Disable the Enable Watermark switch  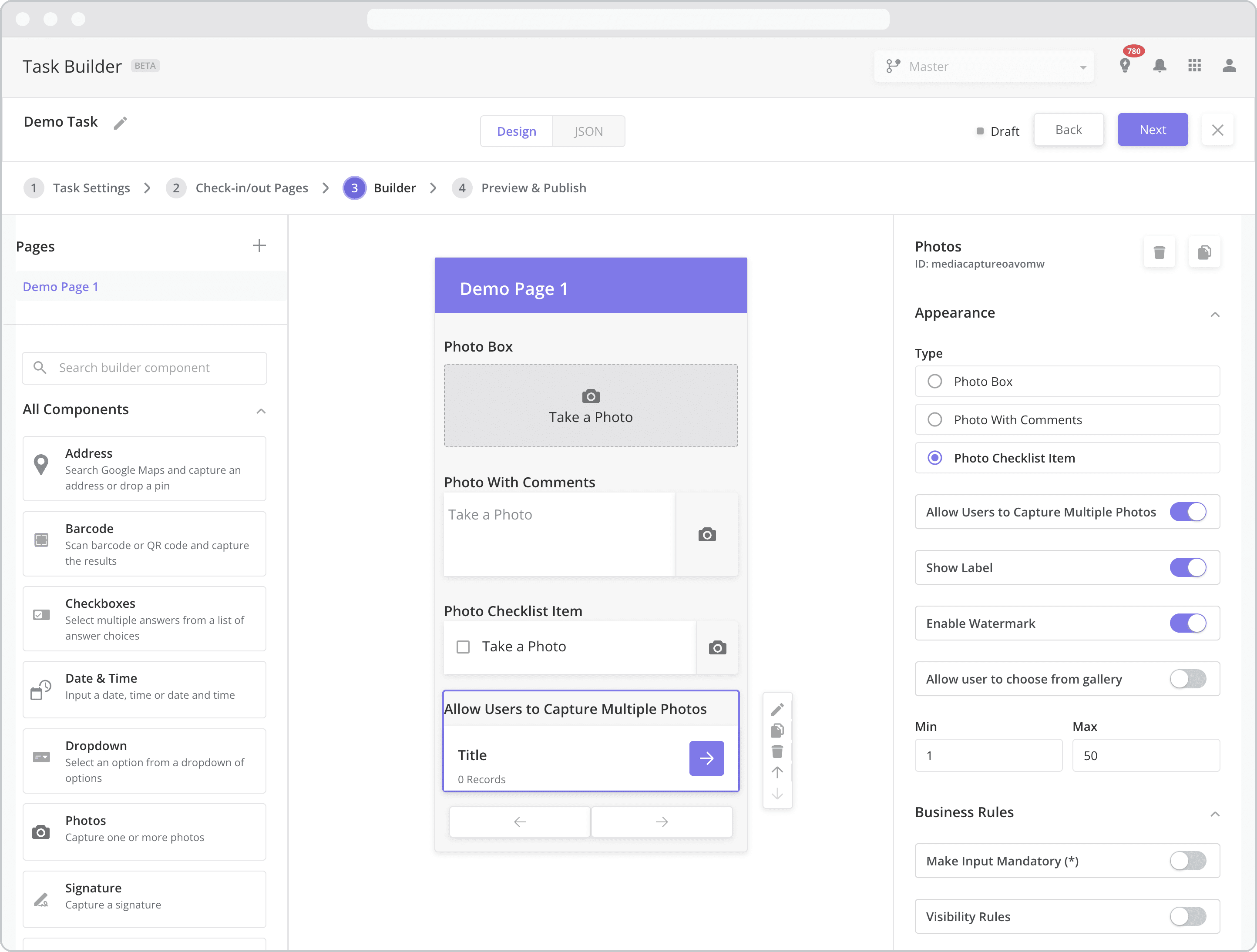coord(1188,623)
